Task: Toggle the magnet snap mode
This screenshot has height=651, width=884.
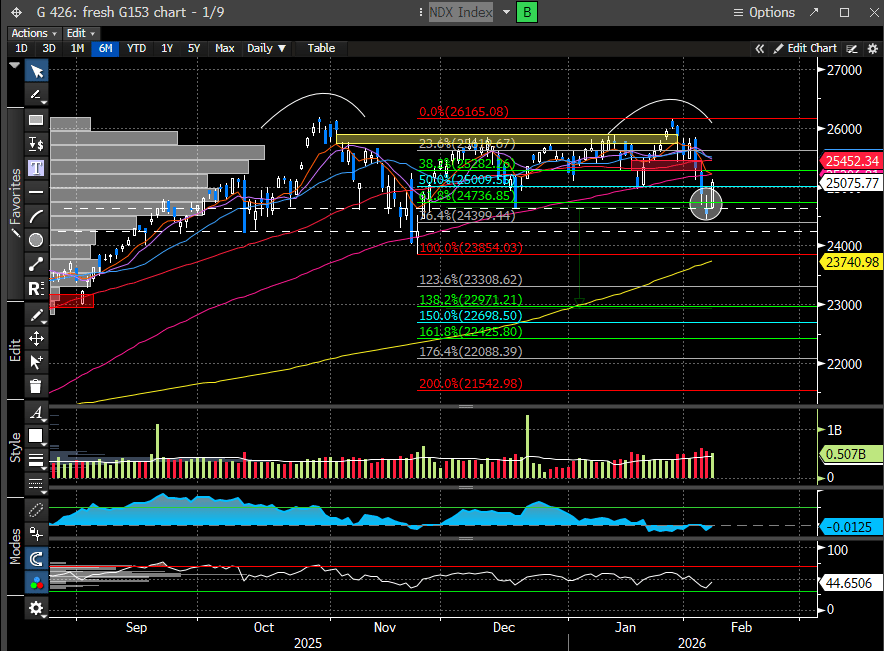Action: pos(36,559)
